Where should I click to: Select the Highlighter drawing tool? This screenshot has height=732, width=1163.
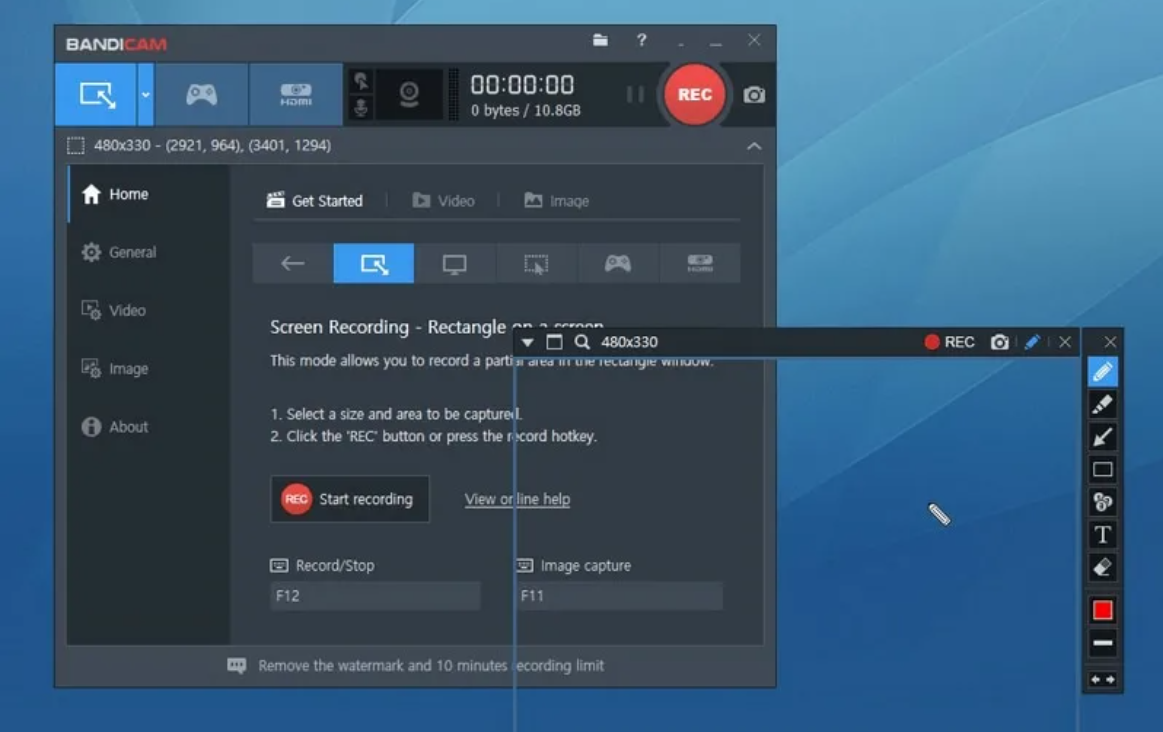point(1102,404)
